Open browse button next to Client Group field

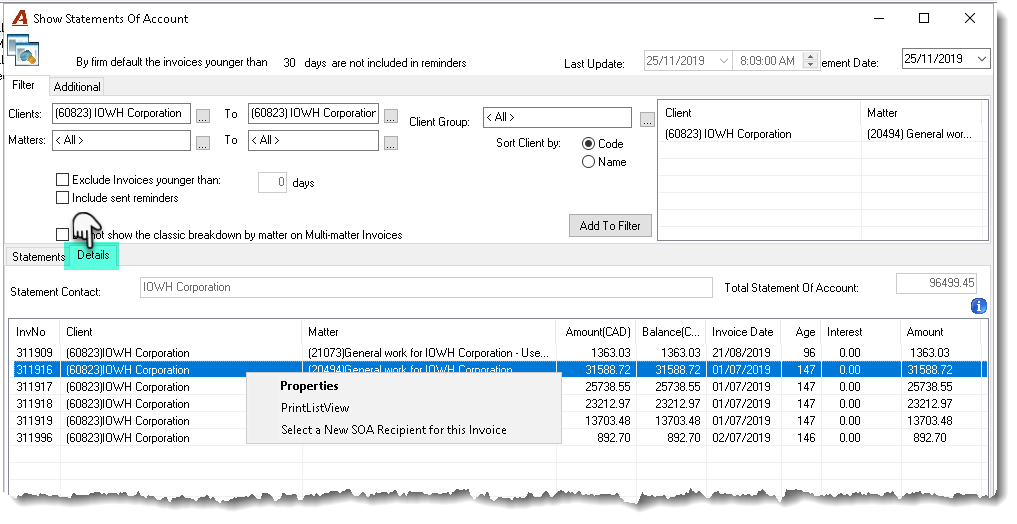[647, 120]
